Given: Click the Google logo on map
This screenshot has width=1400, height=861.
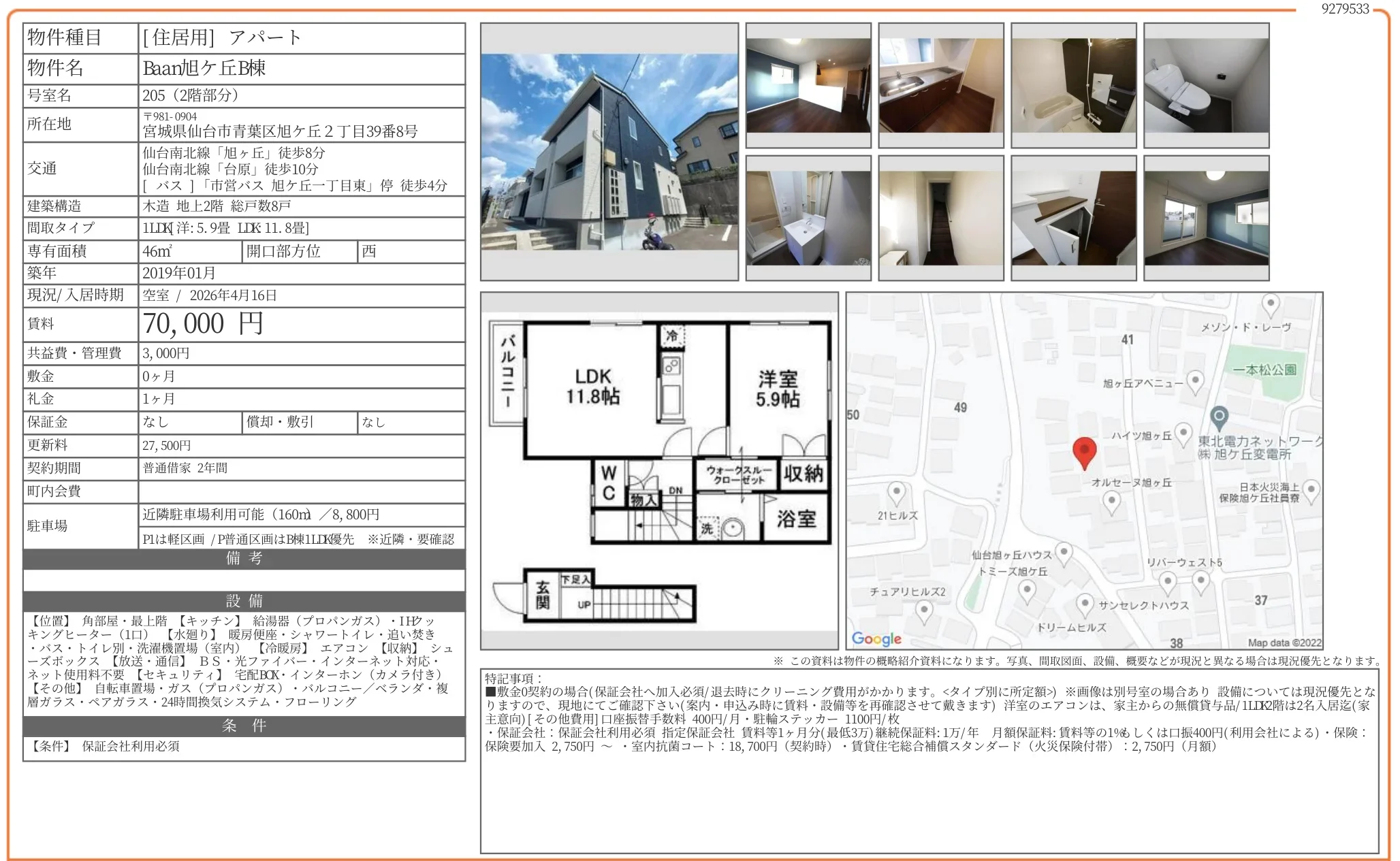Looking at the screenshot, I should click(x=876, y=638).
